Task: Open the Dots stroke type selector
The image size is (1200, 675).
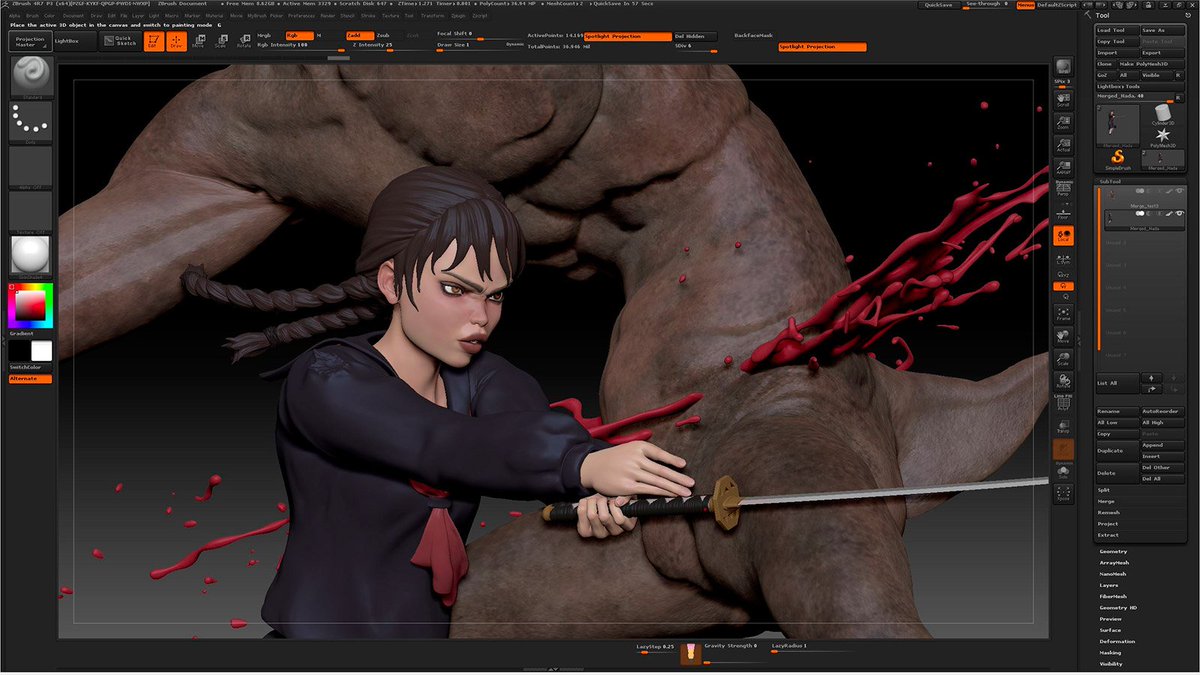Action: [31, 122]
